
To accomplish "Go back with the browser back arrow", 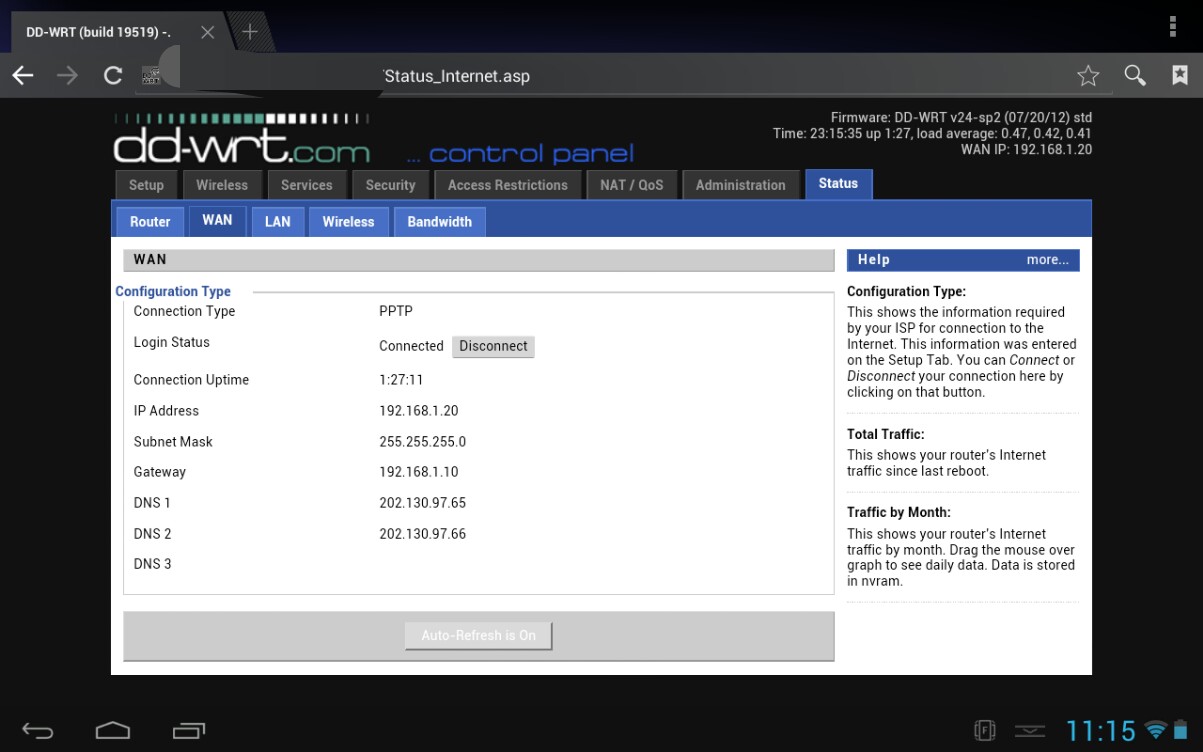I will 23,76.
